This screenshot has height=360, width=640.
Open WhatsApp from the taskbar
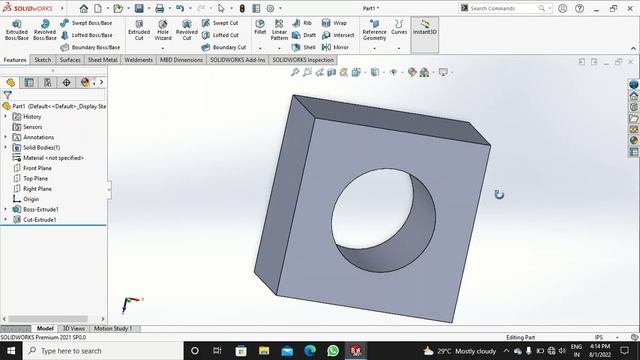tap(333, 351)
